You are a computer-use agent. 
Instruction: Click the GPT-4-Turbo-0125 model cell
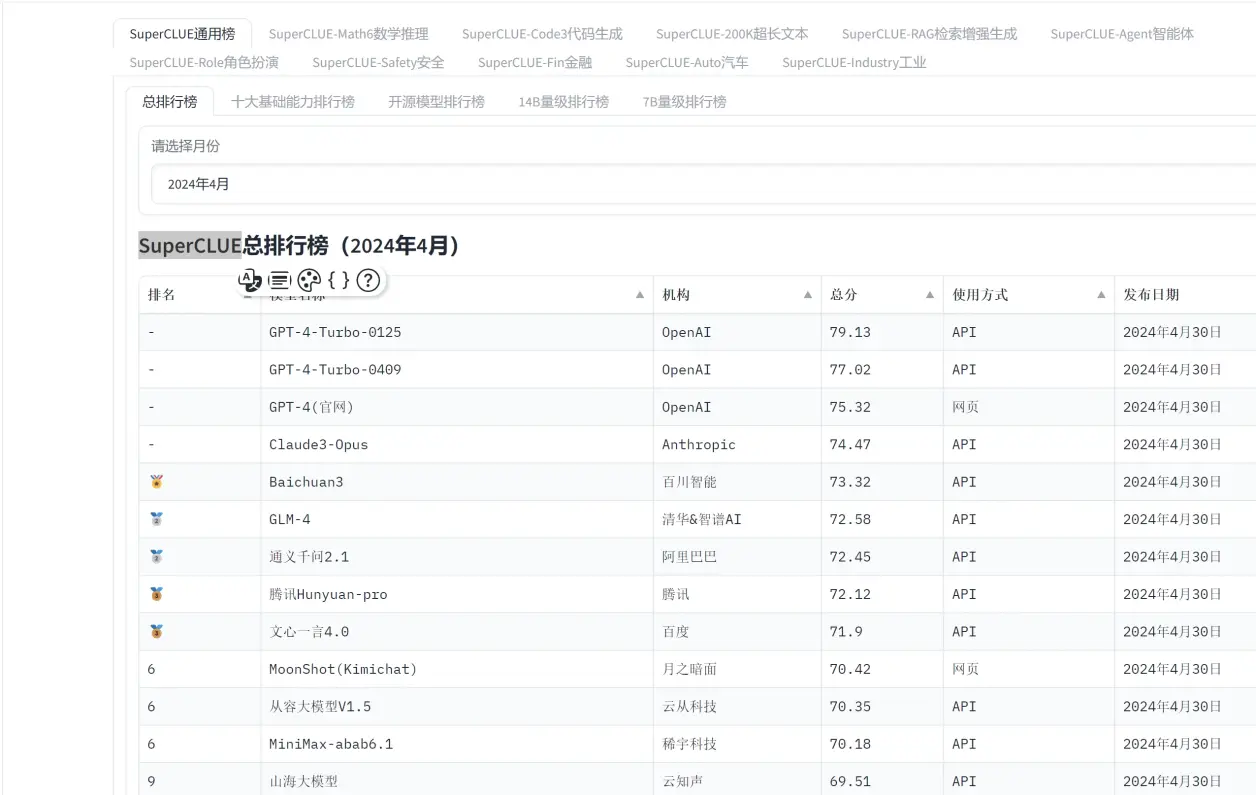[x=457, y=332]
